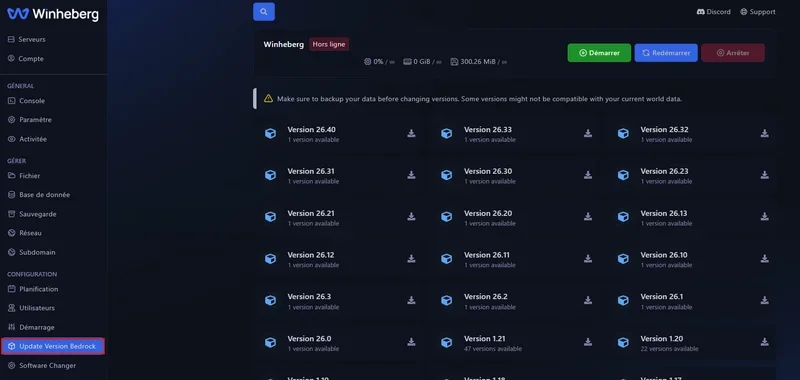This screenshot has height=380, width=800.
Task: Start the server with Démarrer
Action: (599, 53)
